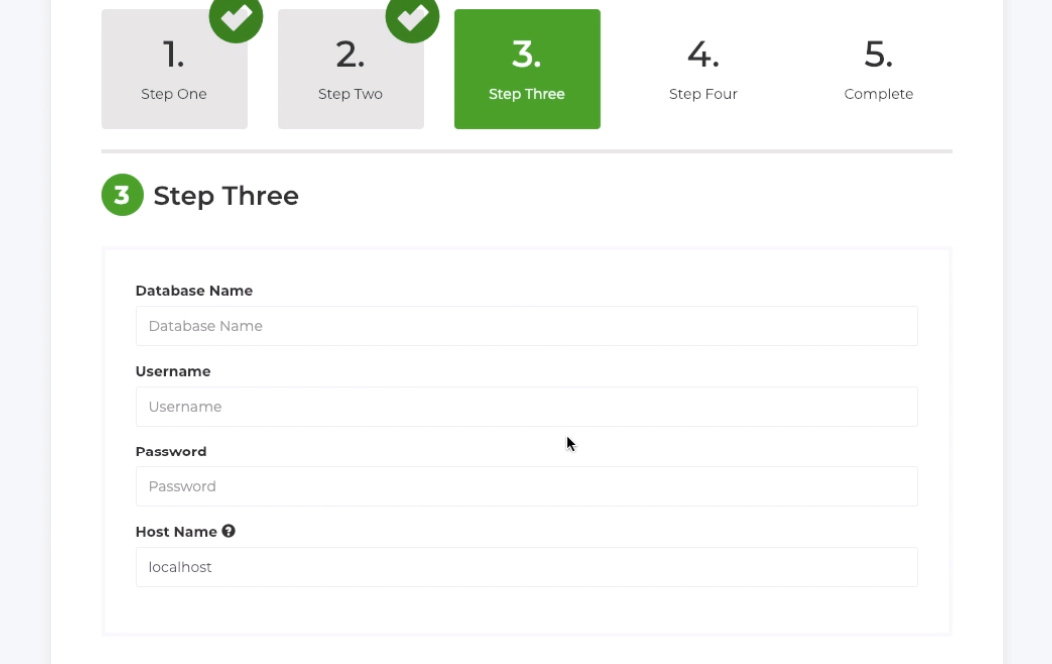Jump to the Step Four tab

pos(703,69)
